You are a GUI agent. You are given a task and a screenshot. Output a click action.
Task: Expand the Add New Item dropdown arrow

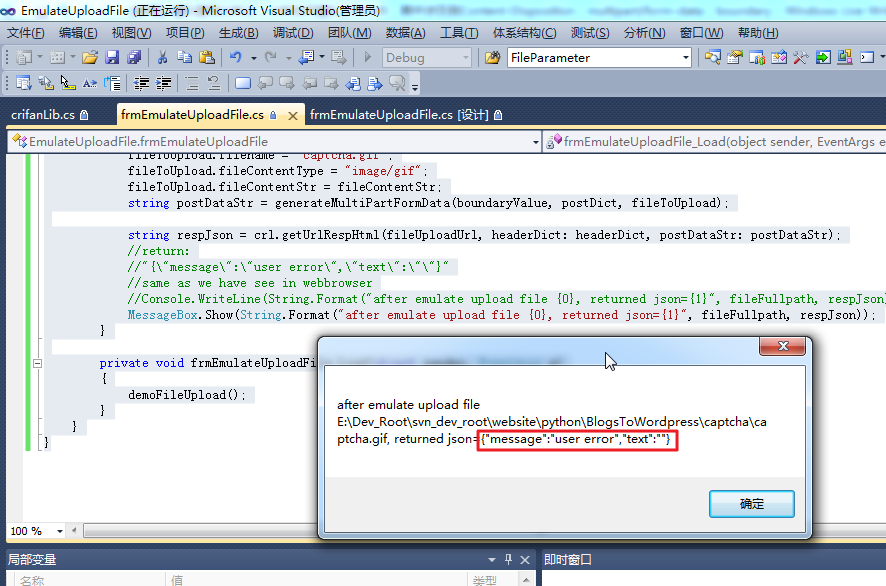[73, 58]
